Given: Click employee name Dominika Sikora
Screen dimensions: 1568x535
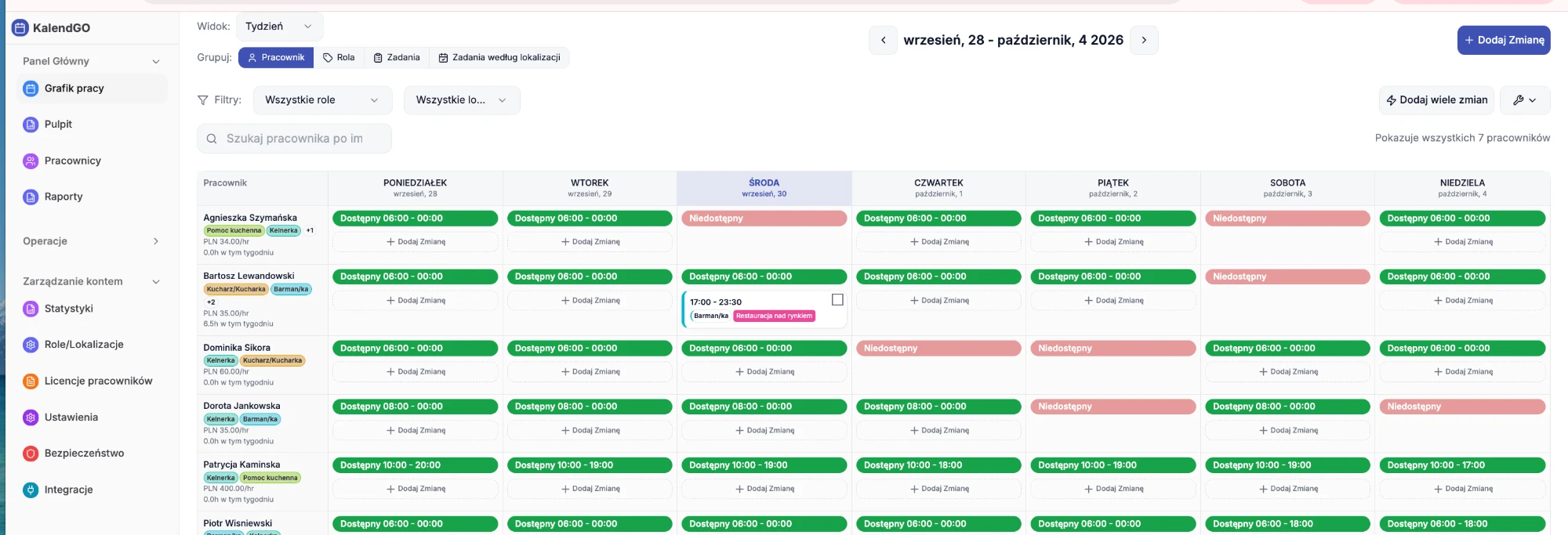Looking at the screenshot, I should coord(237,348).
